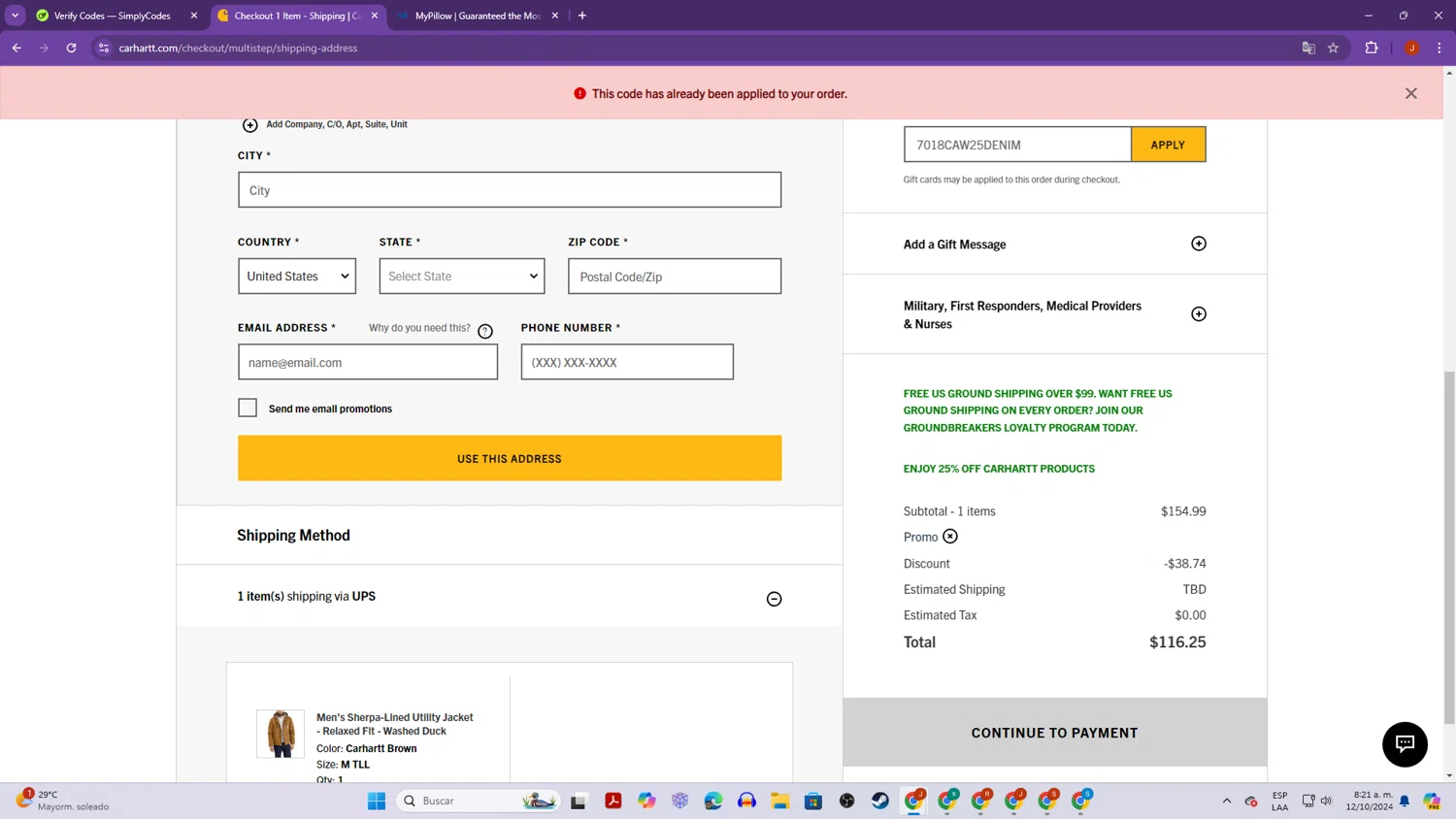Switch to the MyPillow browser tab

[478, 16]
